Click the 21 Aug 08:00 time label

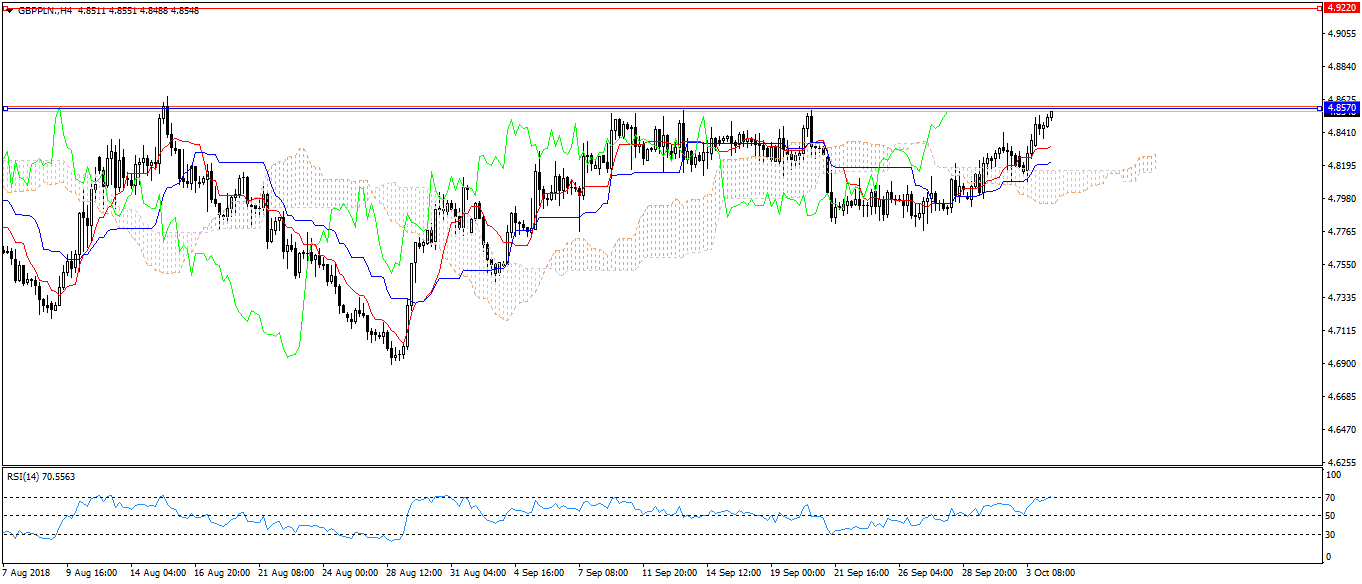coord(286,573)
